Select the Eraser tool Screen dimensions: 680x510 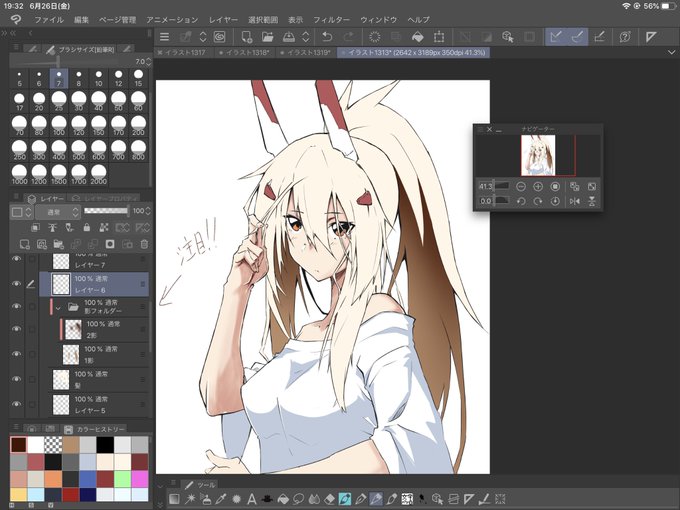(329, 499)
